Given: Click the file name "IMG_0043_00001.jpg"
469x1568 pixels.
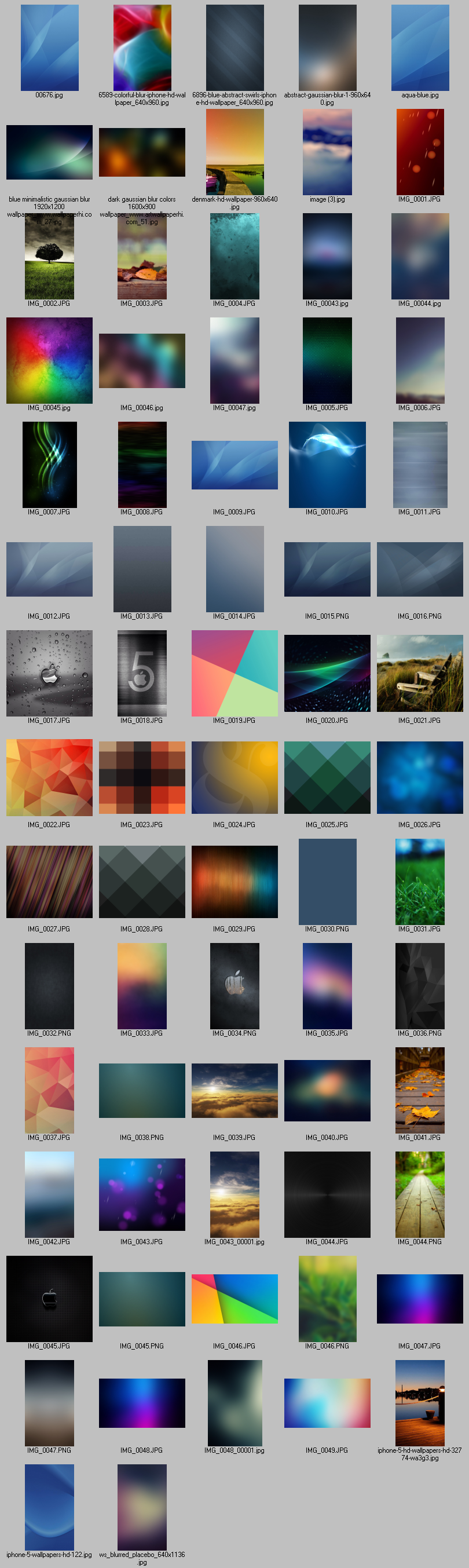Looking at the screenshot, I should click(234, 1242).
